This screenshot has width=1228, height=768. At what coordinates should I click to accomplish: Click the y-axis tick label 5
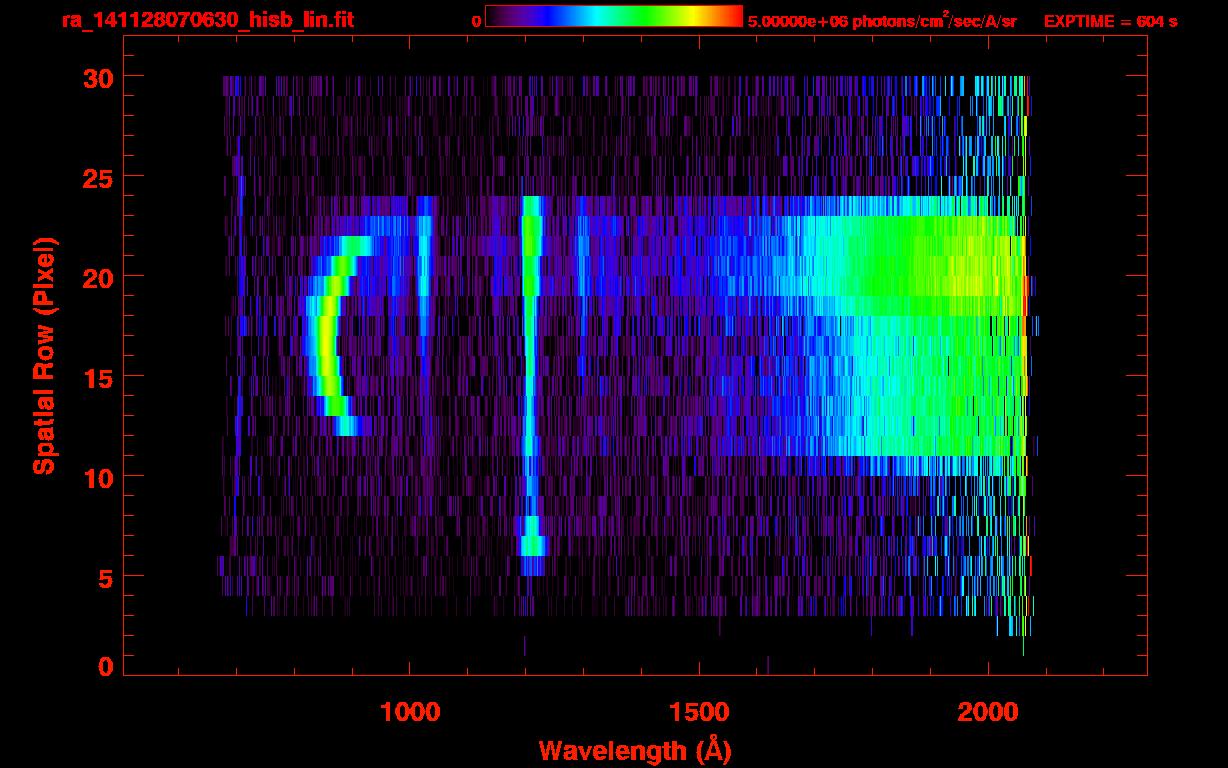coord(105,577)
